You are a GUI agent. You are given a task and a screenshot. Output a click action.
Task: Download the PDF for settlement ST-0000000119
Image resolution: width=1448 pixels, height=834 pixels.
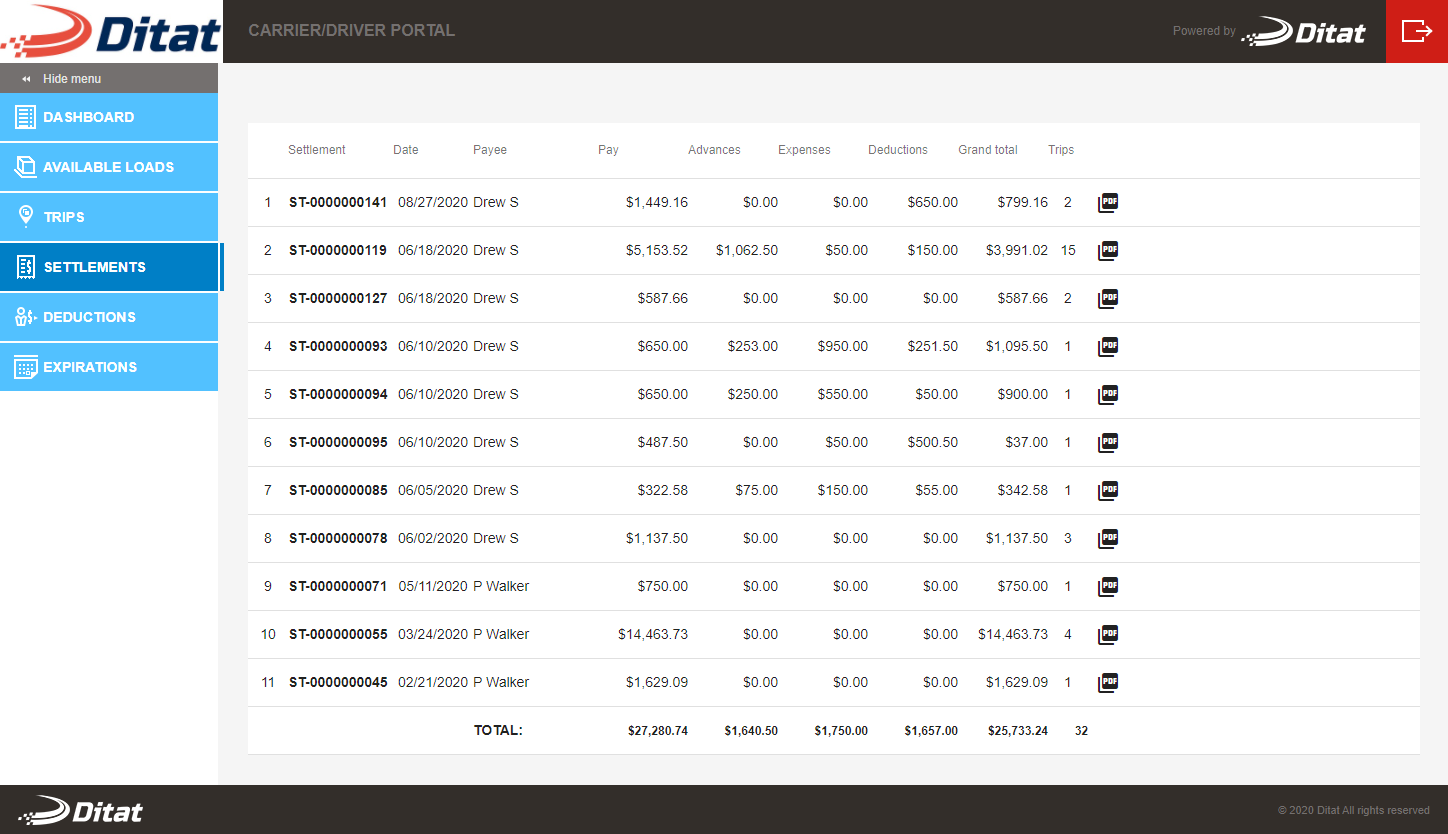(x=1107, y=250)
